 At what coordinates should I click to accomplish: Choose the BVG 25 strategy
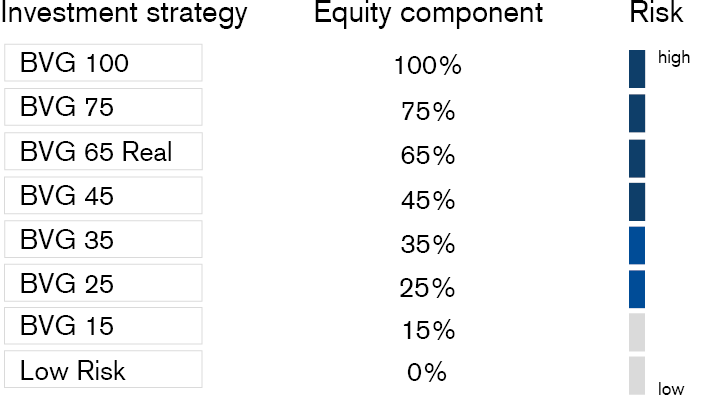[x=103, y=283]
